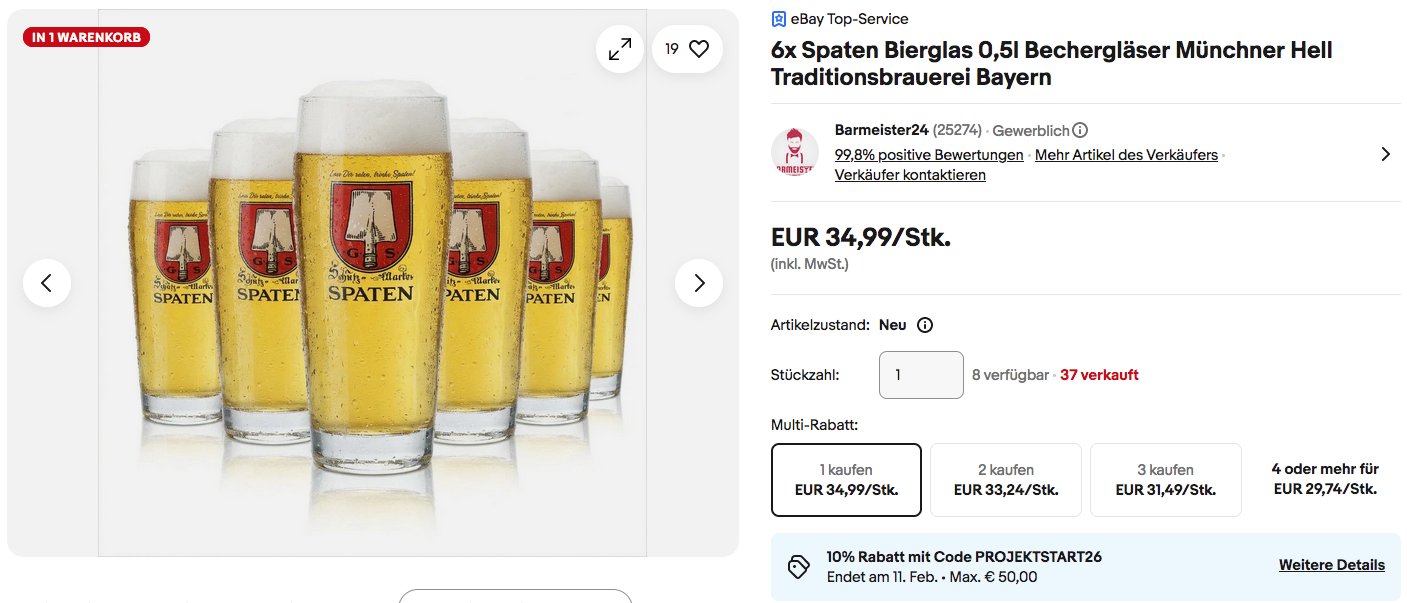Expand product image to fullscreen
The height and width of the screenshot is (603, 1407).
tap(620, 49)
